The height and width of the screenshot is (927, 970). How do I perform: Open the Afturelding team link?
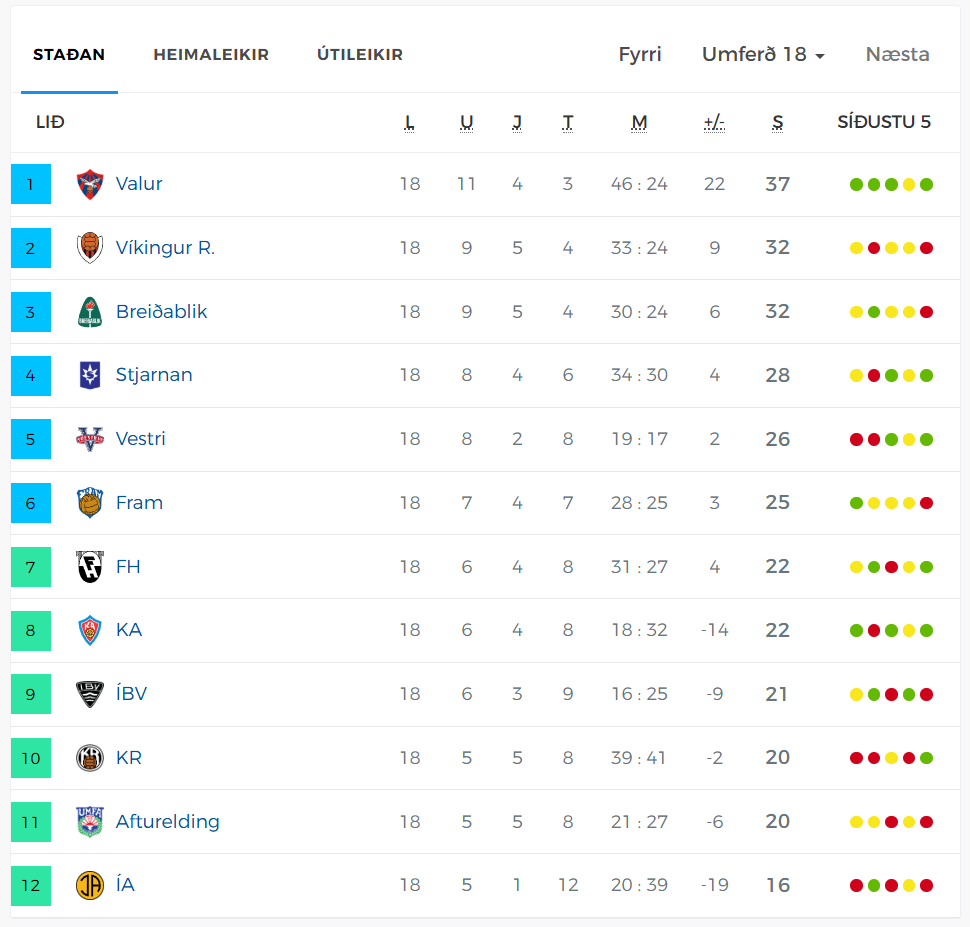pos(167,821)
